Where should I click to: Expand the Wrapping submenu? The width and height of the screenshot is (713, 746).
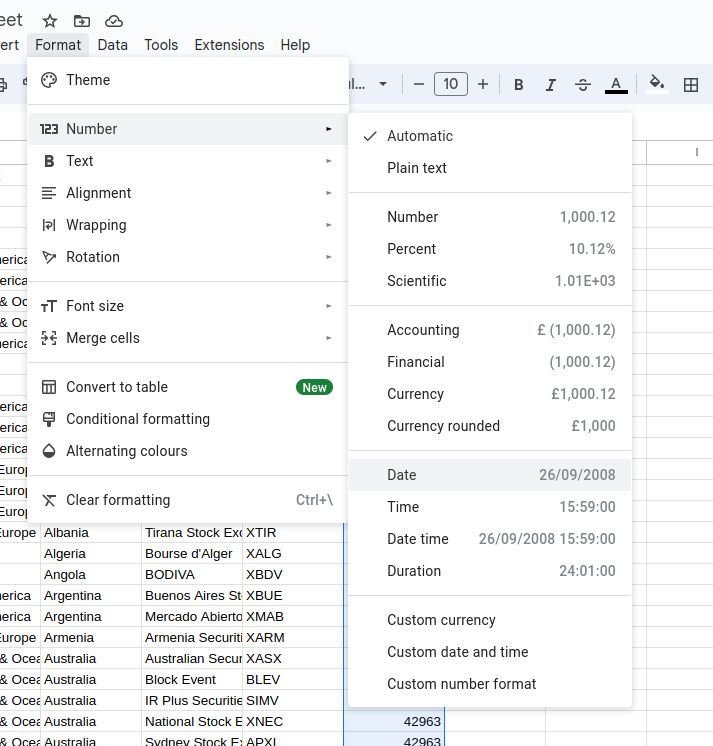point(188,225)
